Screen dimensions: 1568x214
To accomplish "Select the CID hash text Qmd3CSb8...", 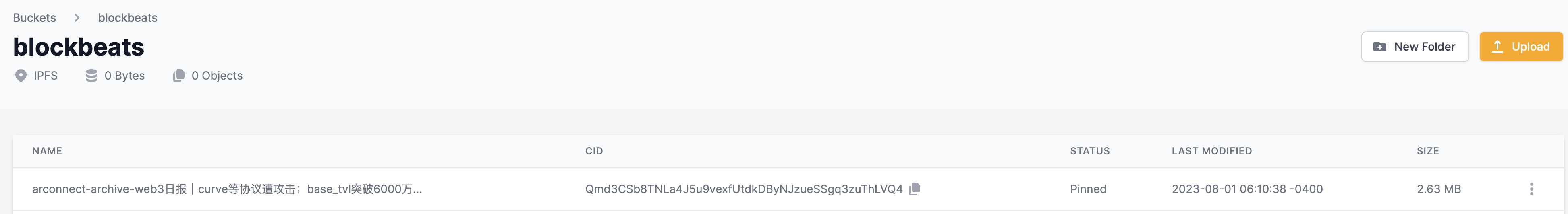I will point(743,189).
